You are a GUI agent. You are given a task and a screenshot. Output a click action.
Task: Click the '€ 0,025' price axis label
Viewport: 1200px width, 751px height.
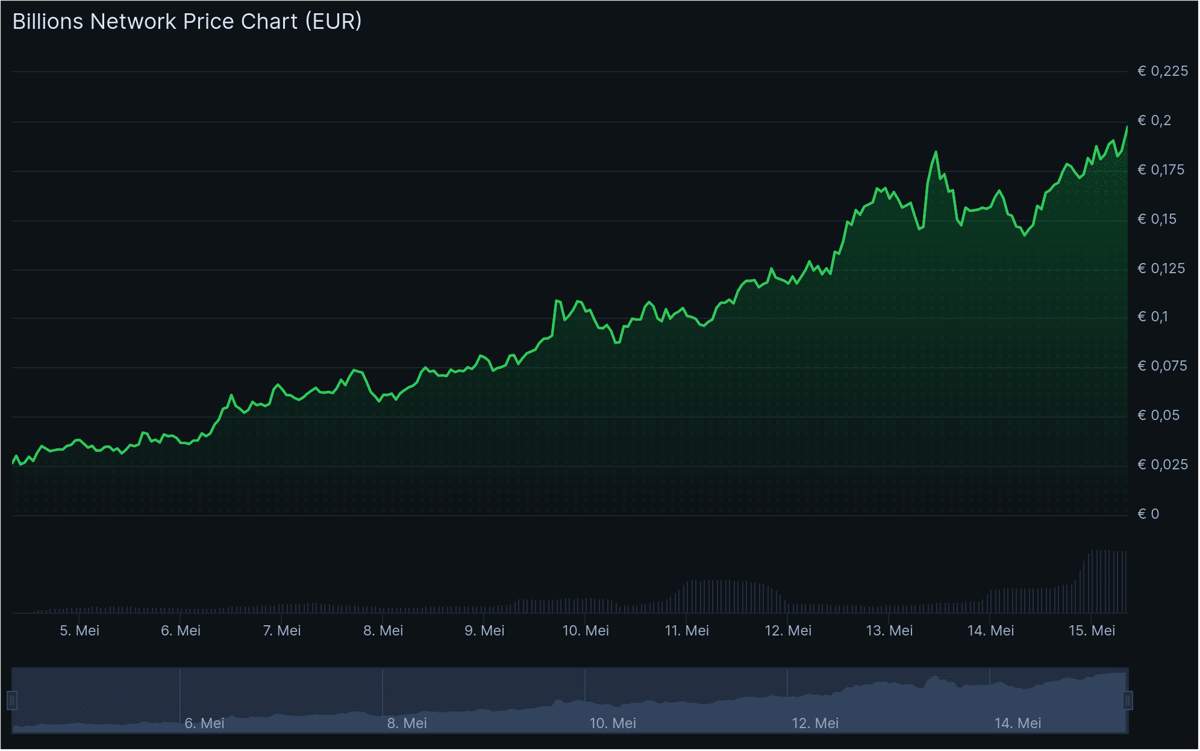click(x=1163, y=465)
